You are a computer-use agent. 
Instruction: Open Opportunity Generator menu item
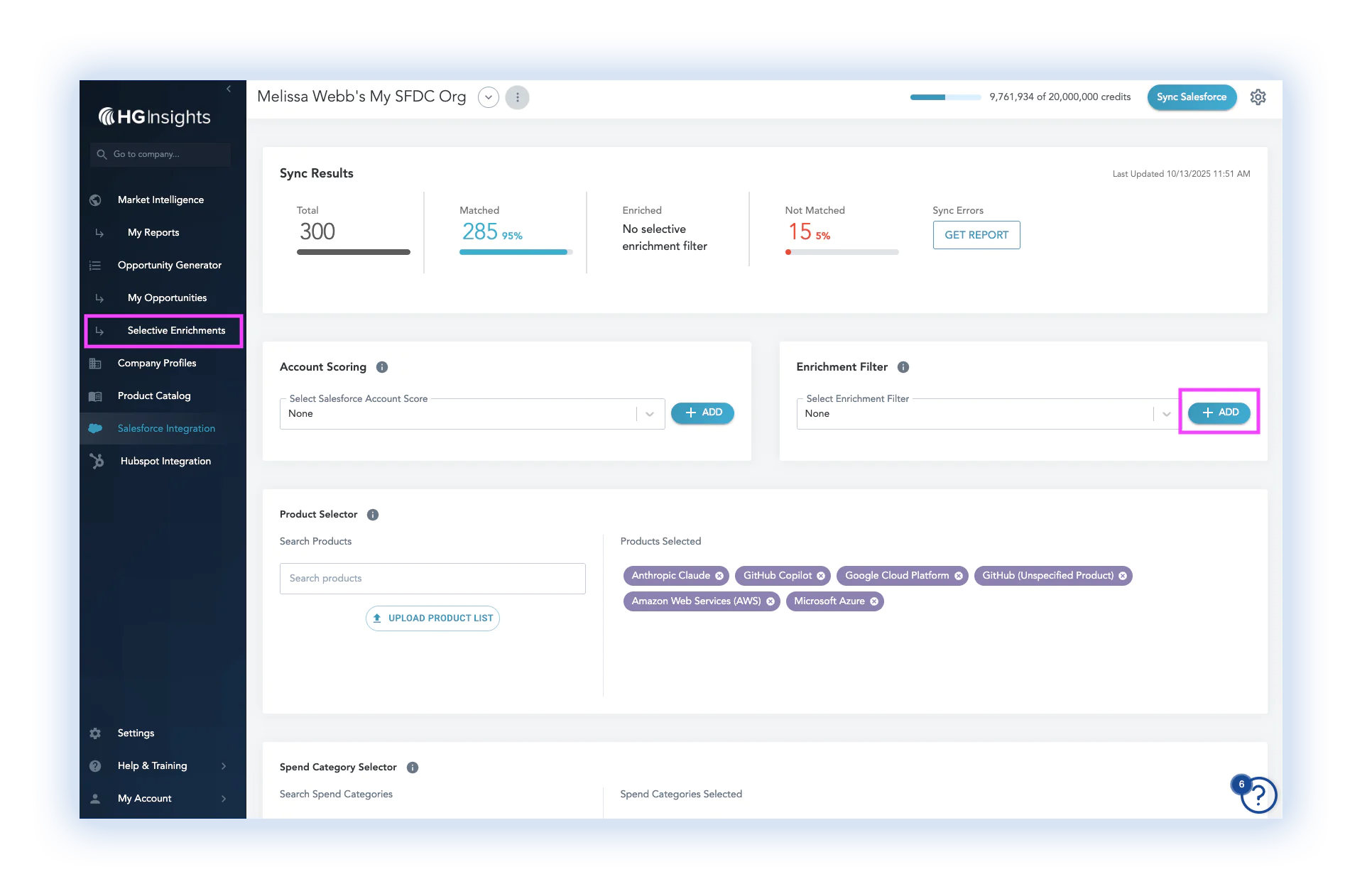pyautogui.click(x=170, y=266)
